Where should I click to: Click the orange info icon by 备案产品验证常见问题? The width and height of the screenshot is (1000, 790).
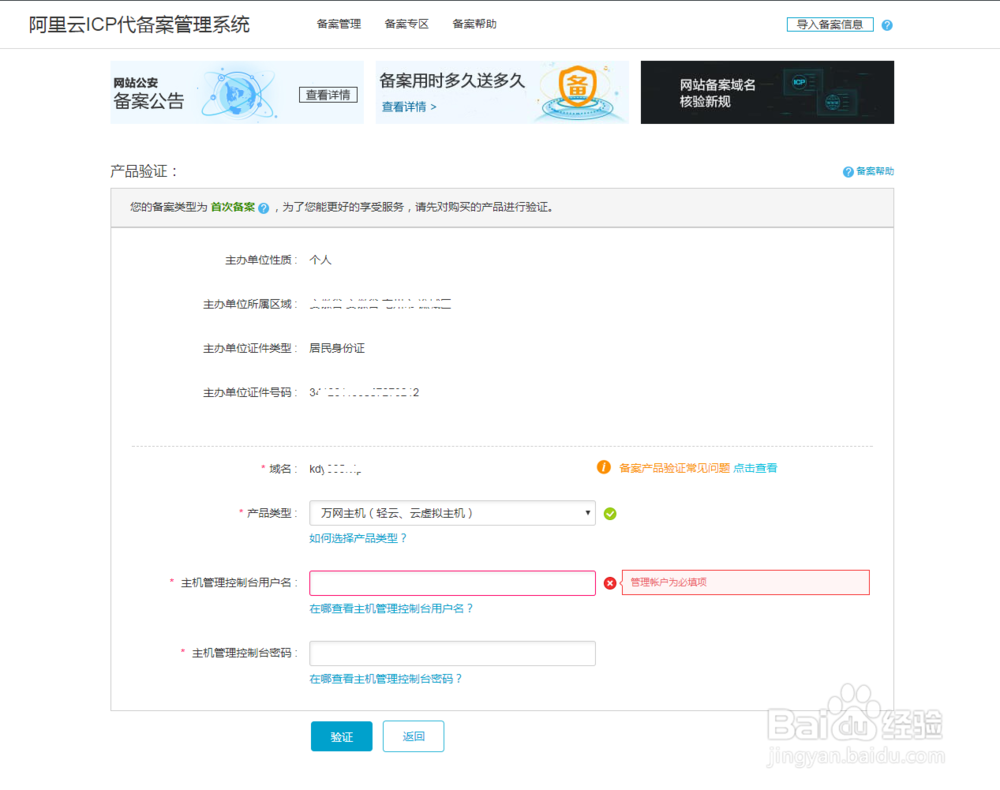click(603, 467)
